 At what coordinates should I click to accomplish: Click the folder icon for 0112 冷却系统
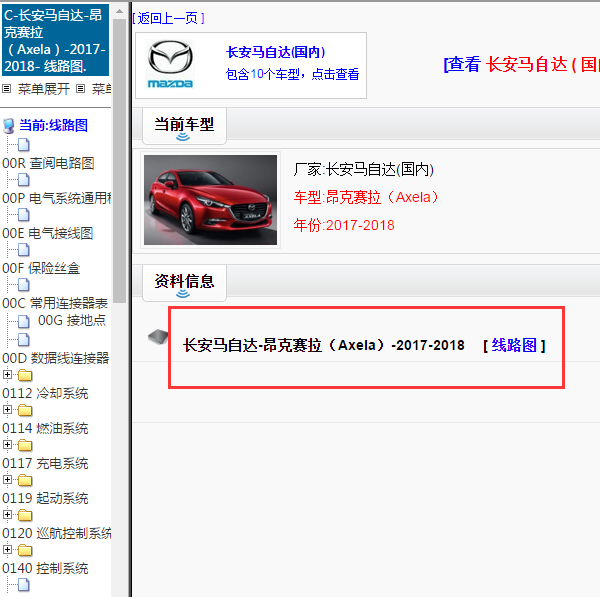click(25, 375)
